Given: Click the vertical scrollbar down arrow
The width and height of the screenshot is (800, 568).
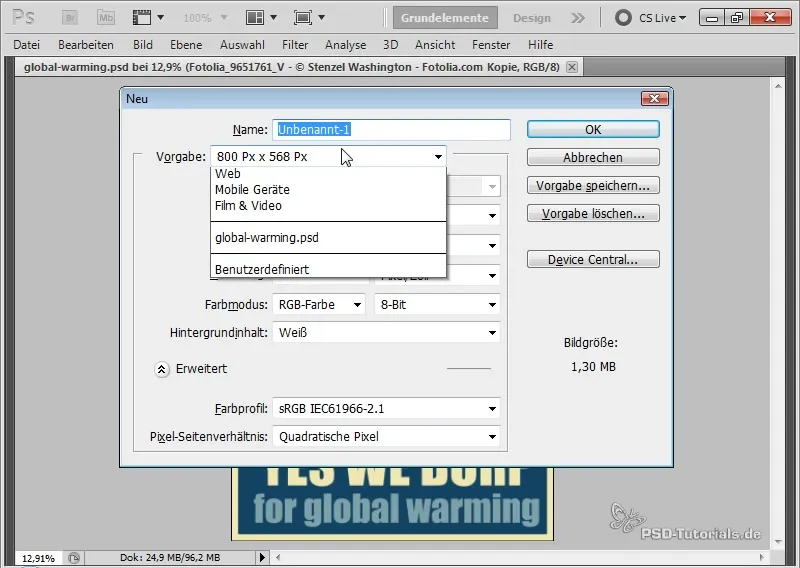Looking at the screenshot, I should point(778,542).
